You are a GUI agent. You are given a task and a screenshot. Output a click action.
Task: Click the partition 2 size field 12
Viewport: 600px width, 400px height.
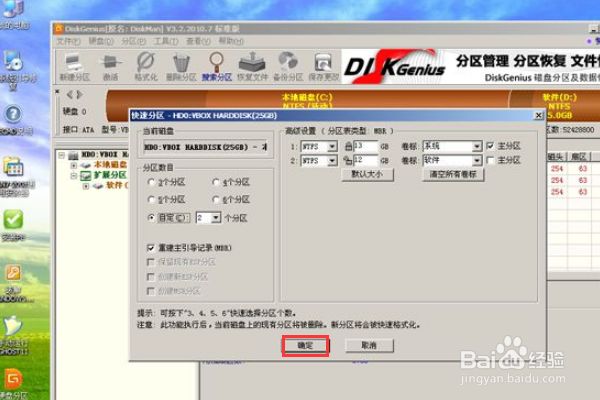click(x=365, y=160)
